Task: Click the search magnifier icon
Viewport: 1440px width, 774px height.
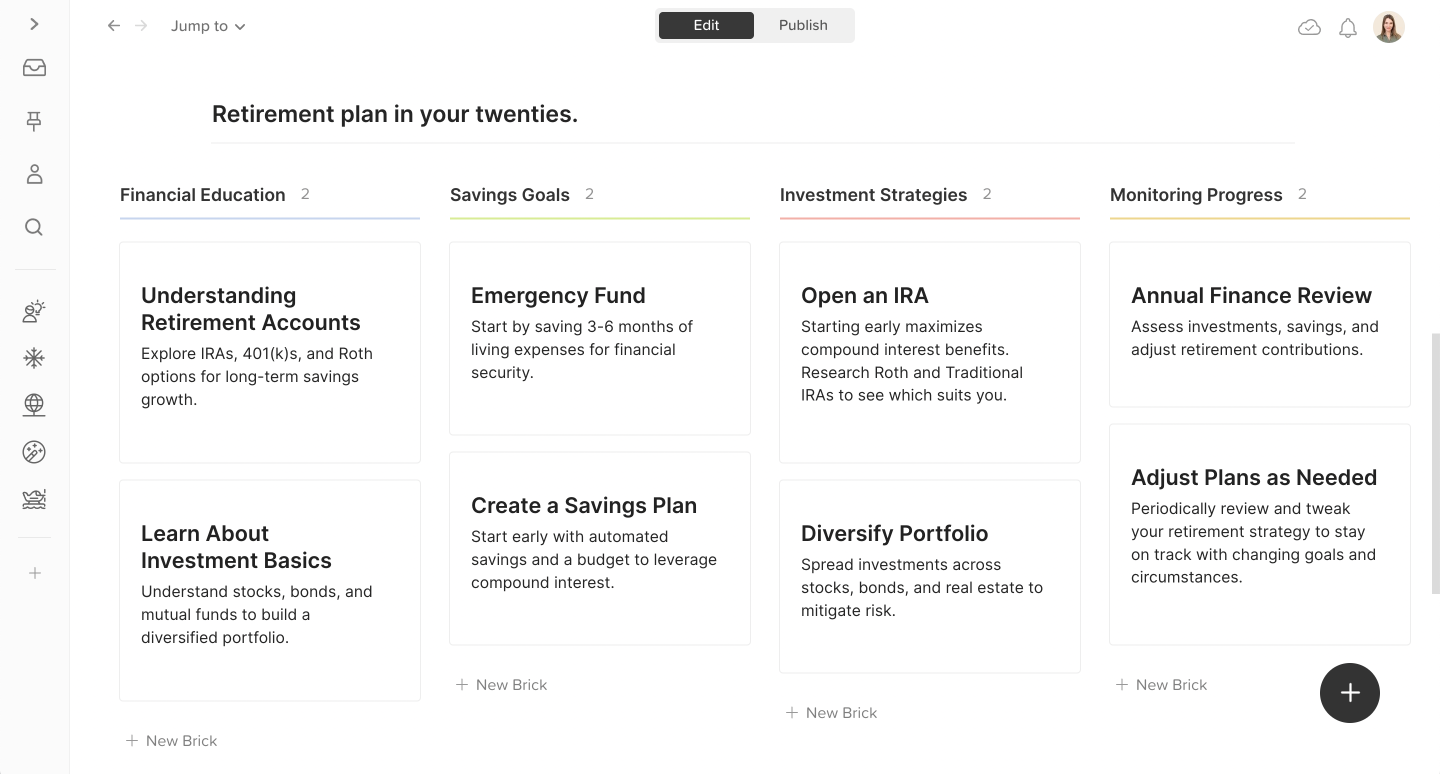Action: (x=34, y=227)
